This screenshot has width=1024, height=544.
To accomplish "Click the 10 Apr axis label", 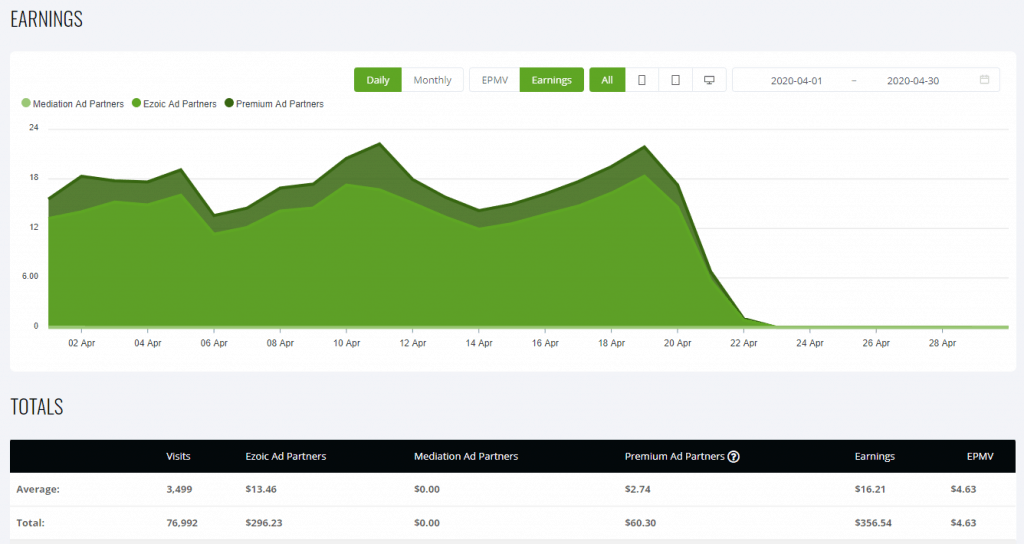I will click(x=347, y=343).
